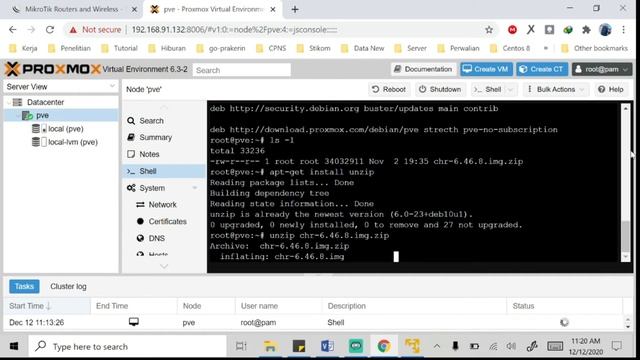Click Create VM button
This screenshot has height=360, width=640.
486,69
